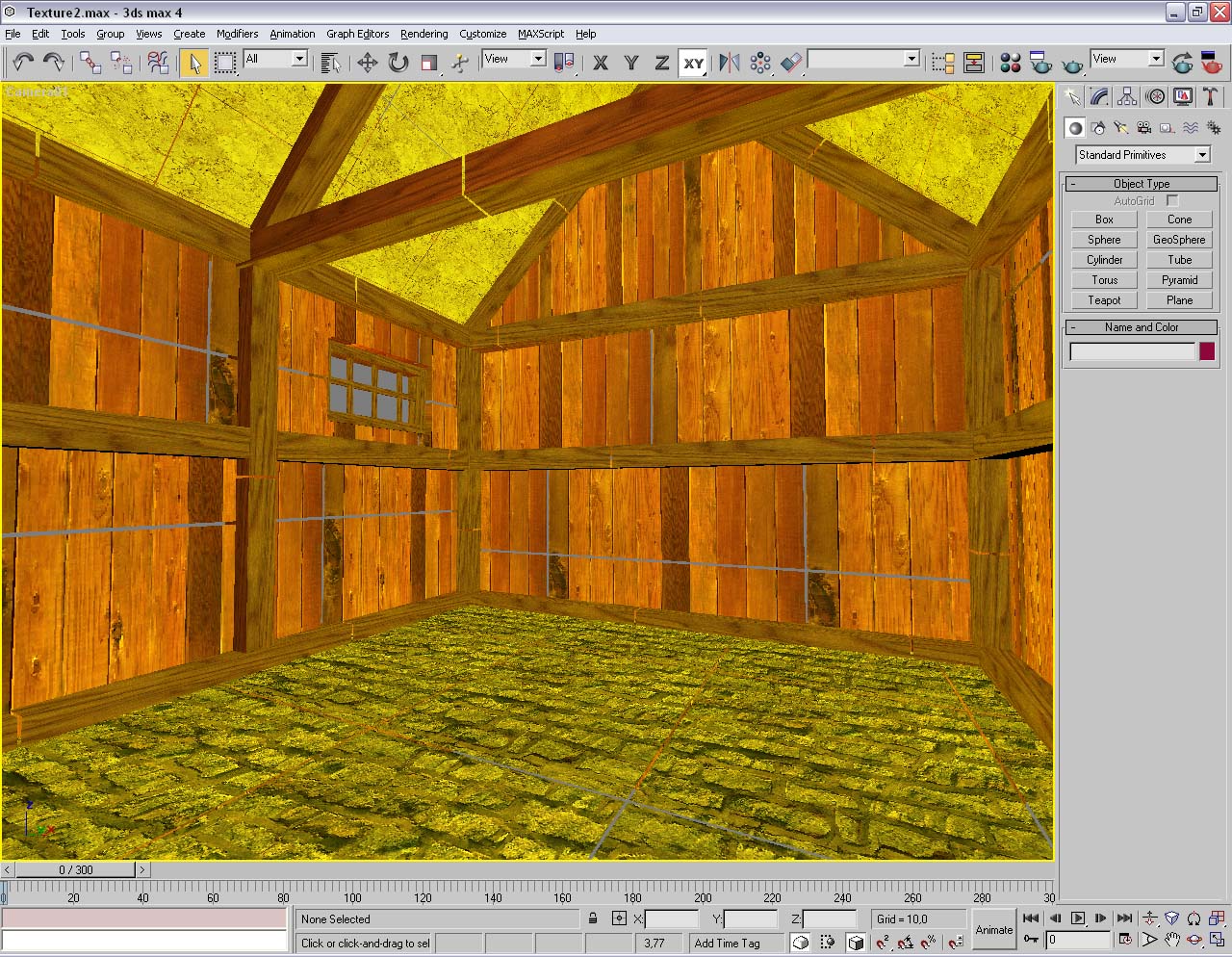Screen dimensions: 1232x957
Task: Toggle the selection lock padlock
Action: [x=593, y=919]
